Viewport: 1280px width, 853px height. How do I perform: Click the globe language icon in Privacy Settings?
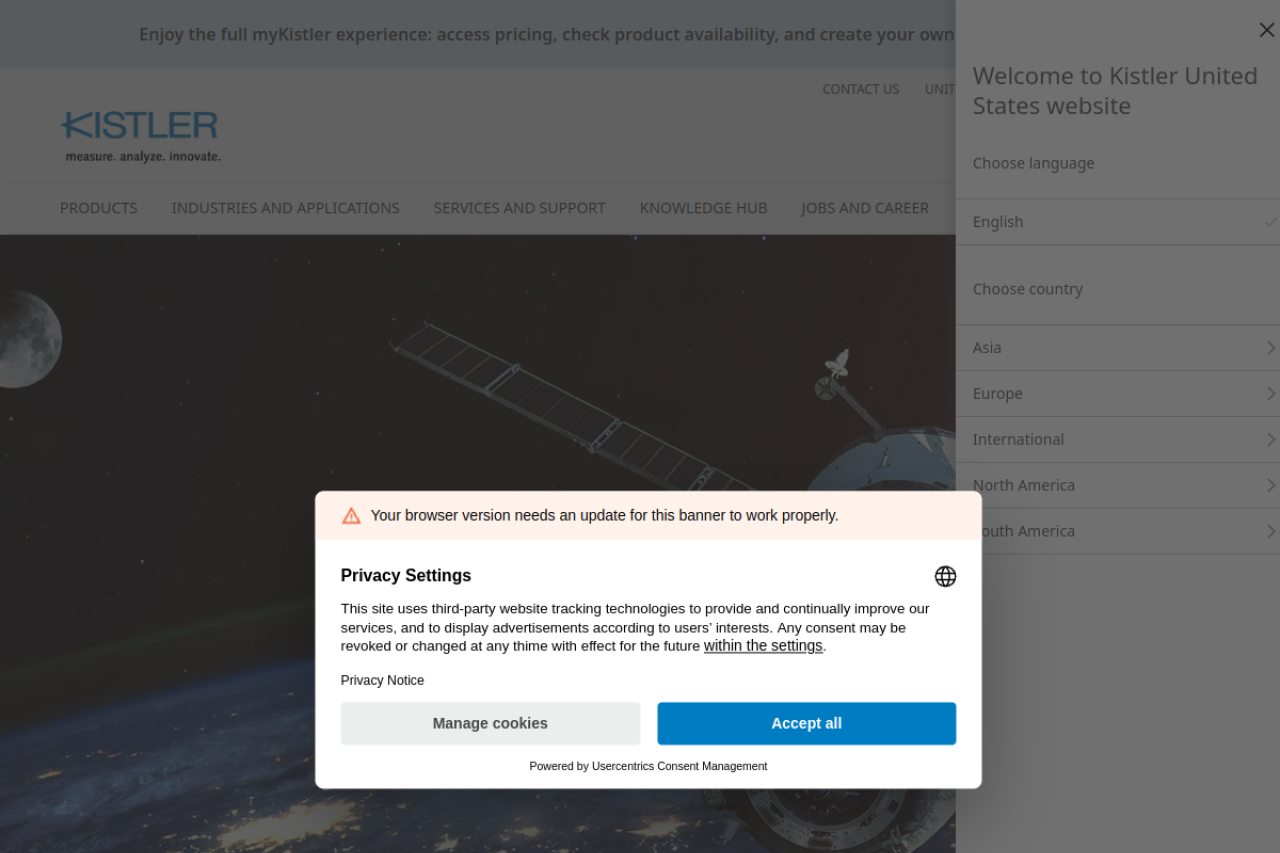945,576
